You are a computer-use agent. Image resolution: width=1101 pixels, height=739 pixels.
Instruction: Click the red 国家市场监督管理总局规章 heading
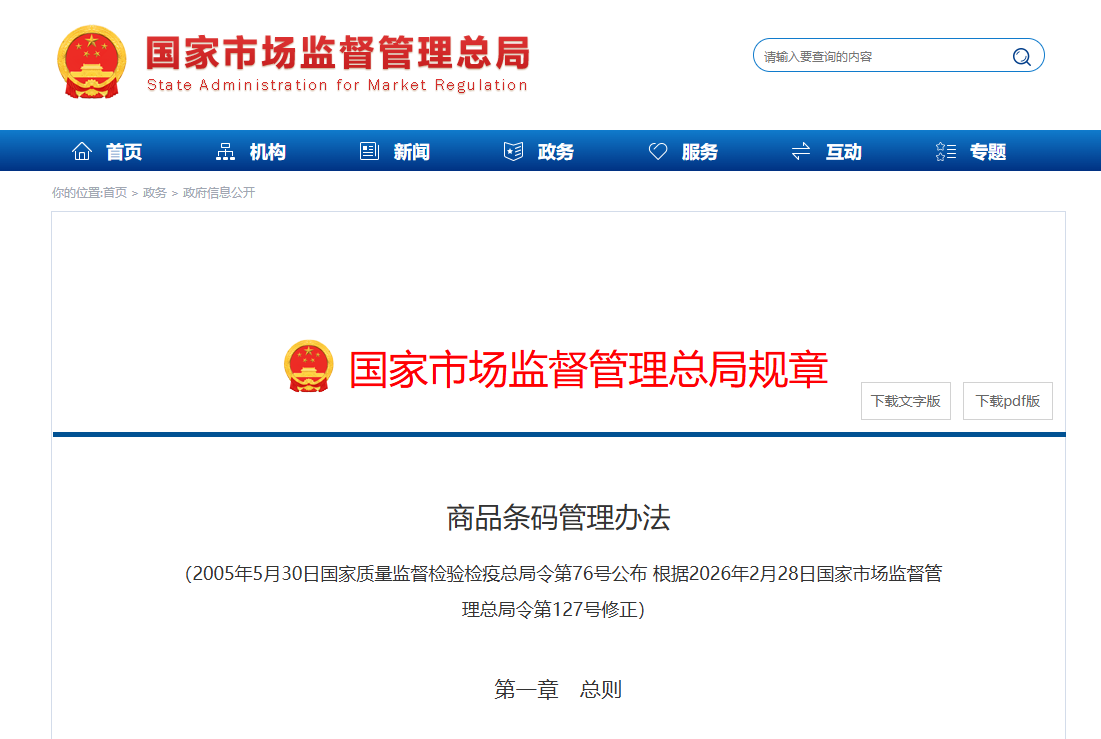pos(588,370)
